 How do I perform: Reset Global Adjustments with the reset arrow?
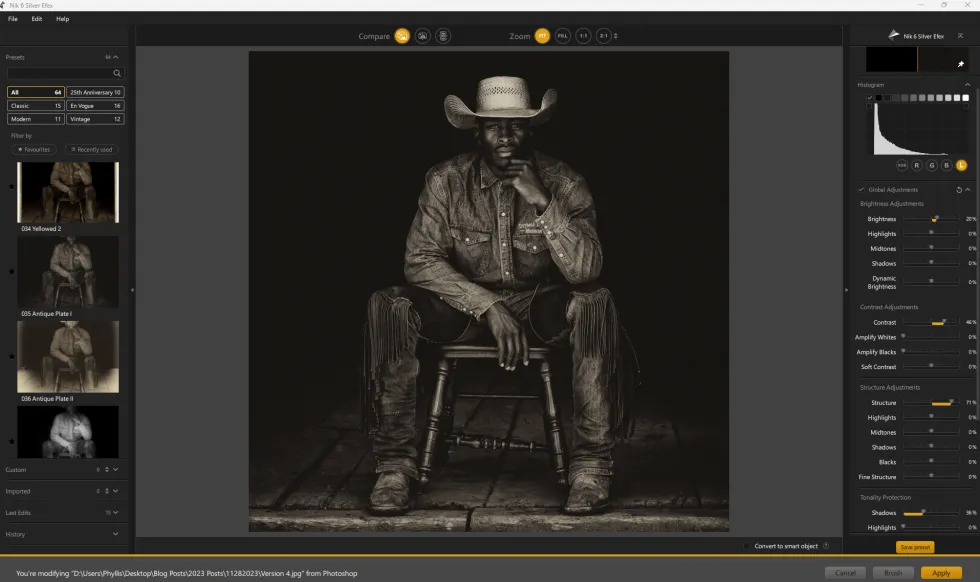click(x=959, y=189)
